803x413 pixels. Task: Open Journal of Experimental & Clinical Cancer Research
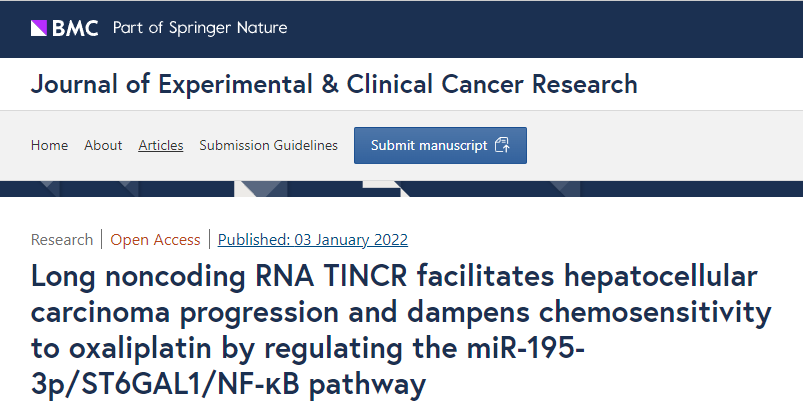pos(334,83)
